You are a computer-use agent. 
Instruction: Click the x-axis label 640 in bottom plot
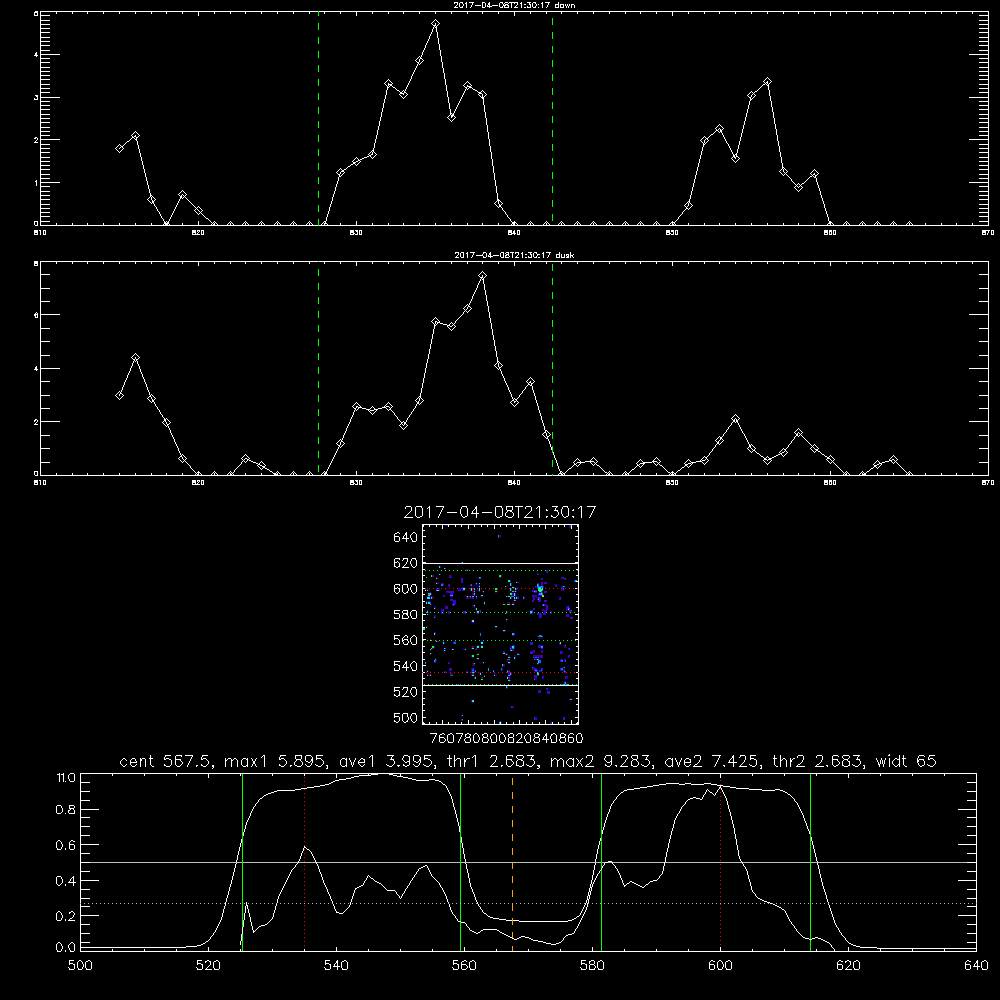point(976,966)
